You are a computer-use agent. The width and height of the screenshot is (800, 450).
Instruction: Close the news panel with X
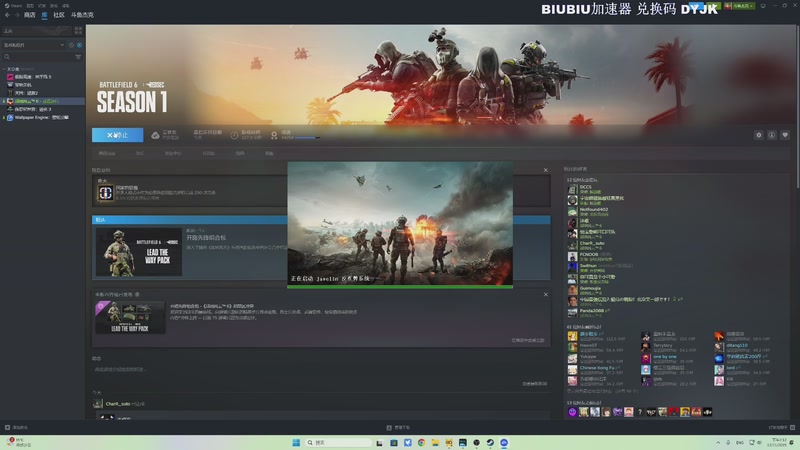[x=545, y=295]
